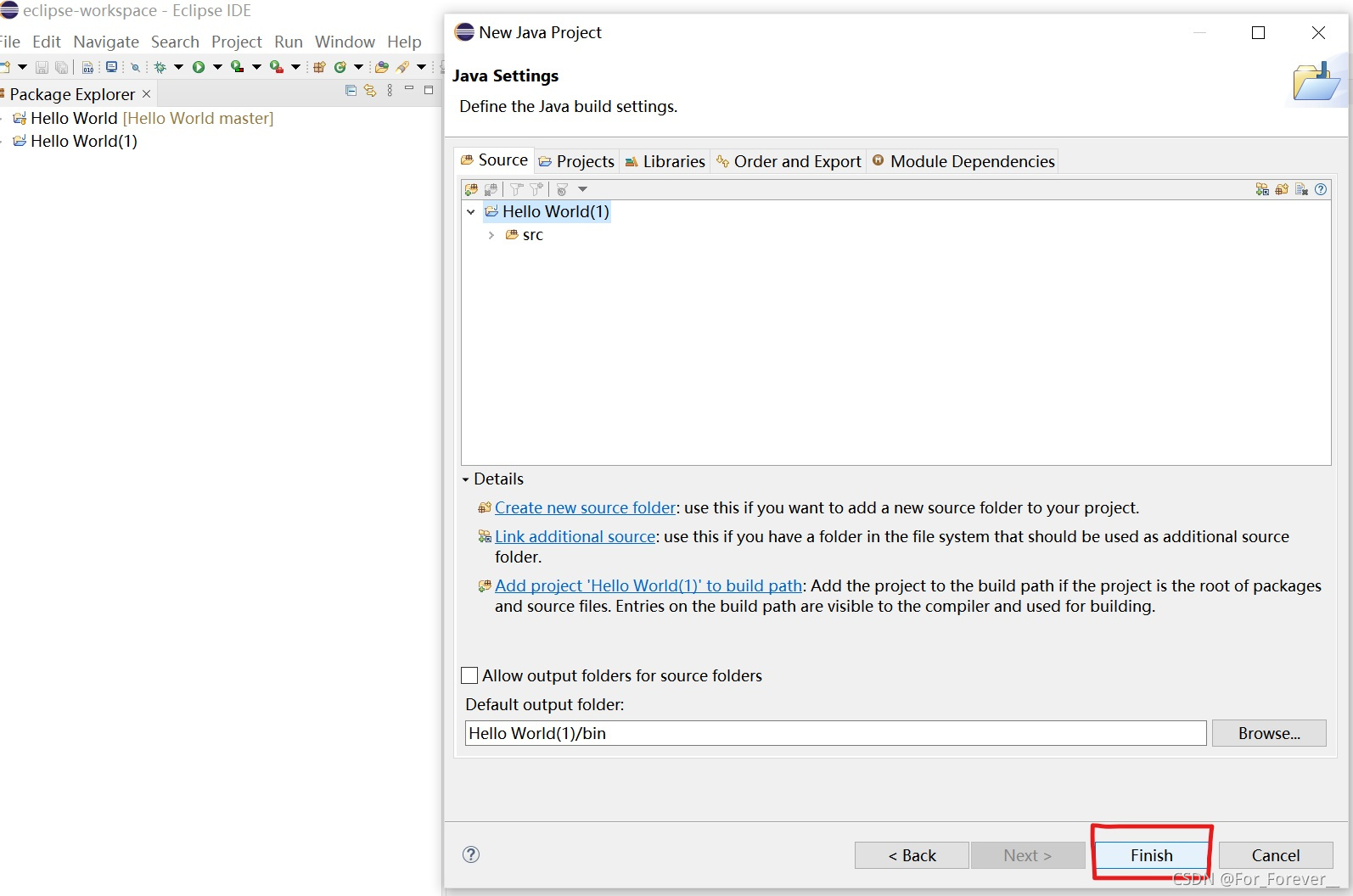Click the dialog help question mark icon
This screenshot has width=1353, height=896.
pyautogui.click(x=471, y=854)
